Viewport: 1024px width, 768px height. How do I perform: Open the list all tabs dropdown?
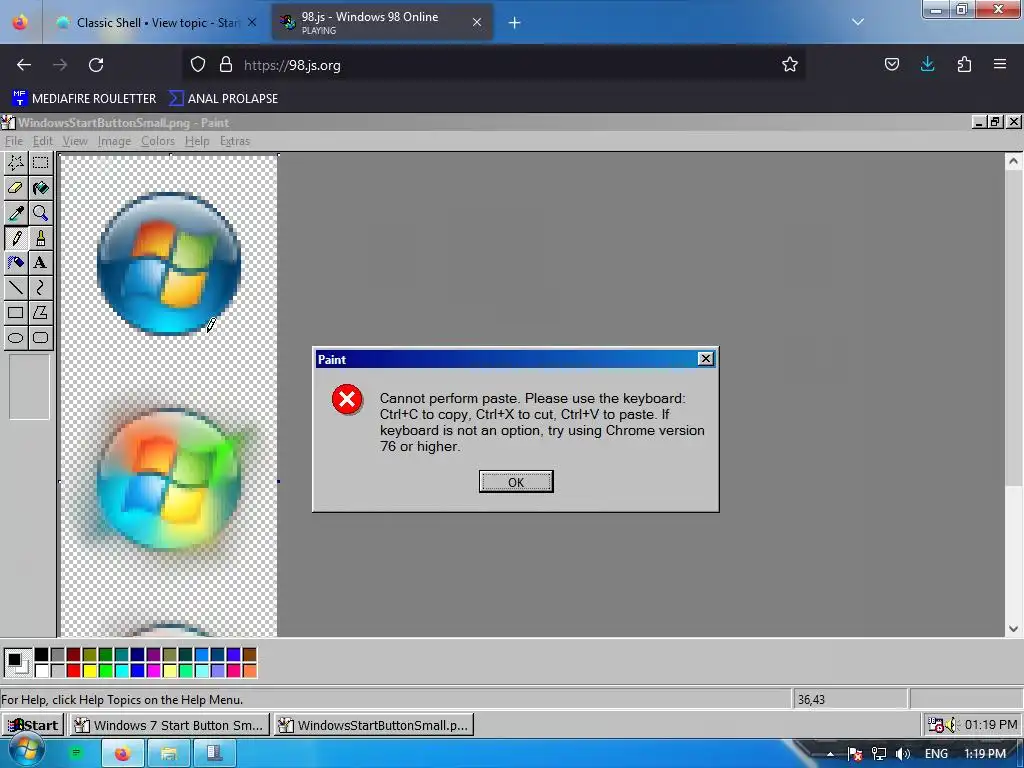(x=858, y=22)
